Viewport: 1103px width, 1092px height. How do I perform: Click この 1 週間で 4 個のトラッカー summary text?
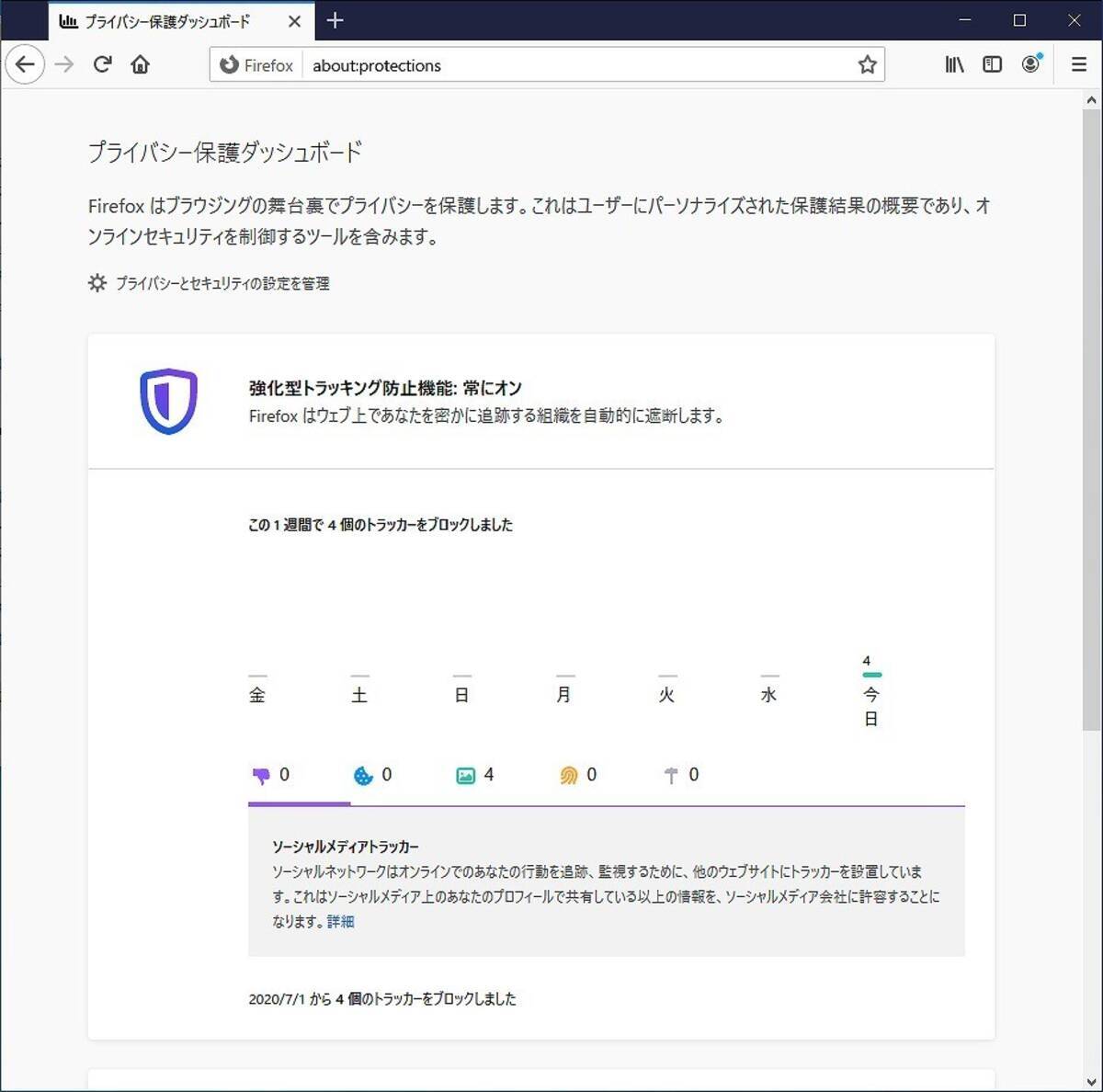click(x=381, y=525)
